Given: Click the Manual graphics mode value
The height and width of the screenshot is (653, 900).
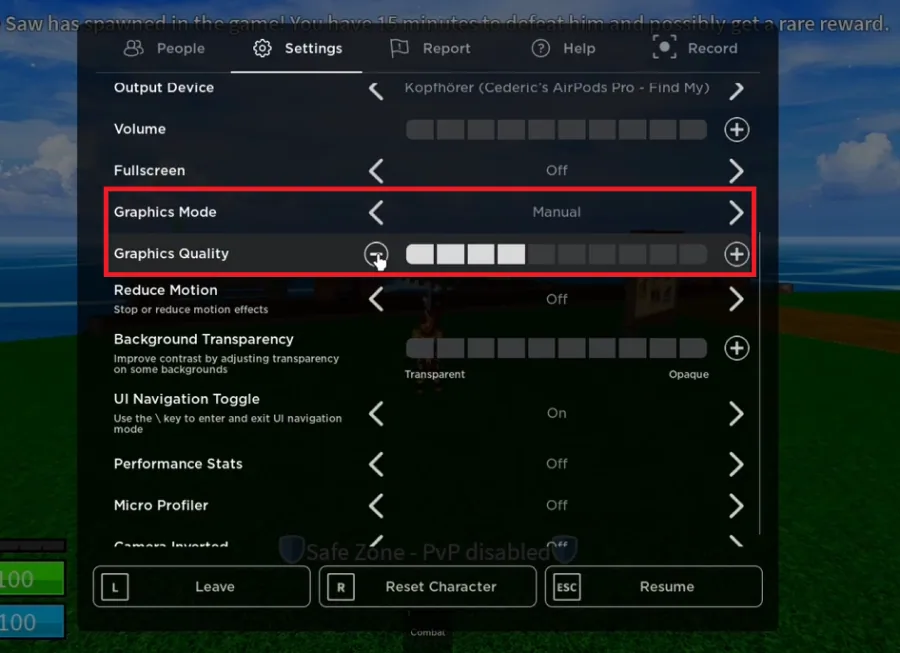Looking at the screenshot, I should 556,212.
